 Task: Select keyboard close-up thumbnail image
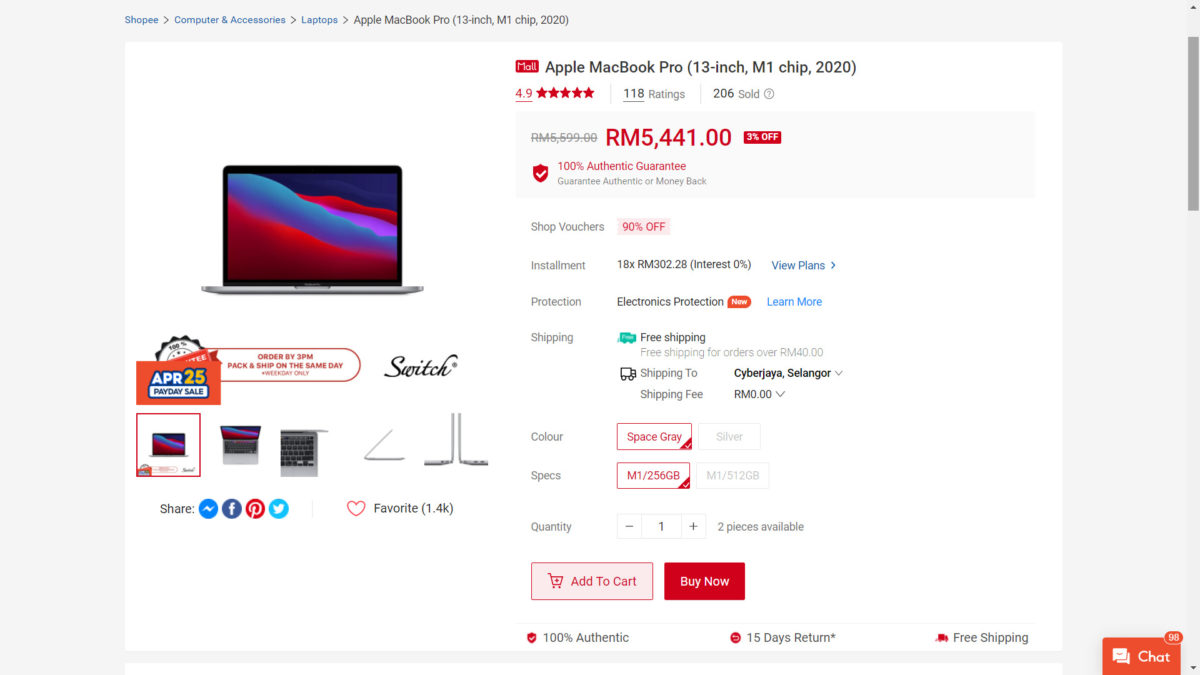click(304, 445)
